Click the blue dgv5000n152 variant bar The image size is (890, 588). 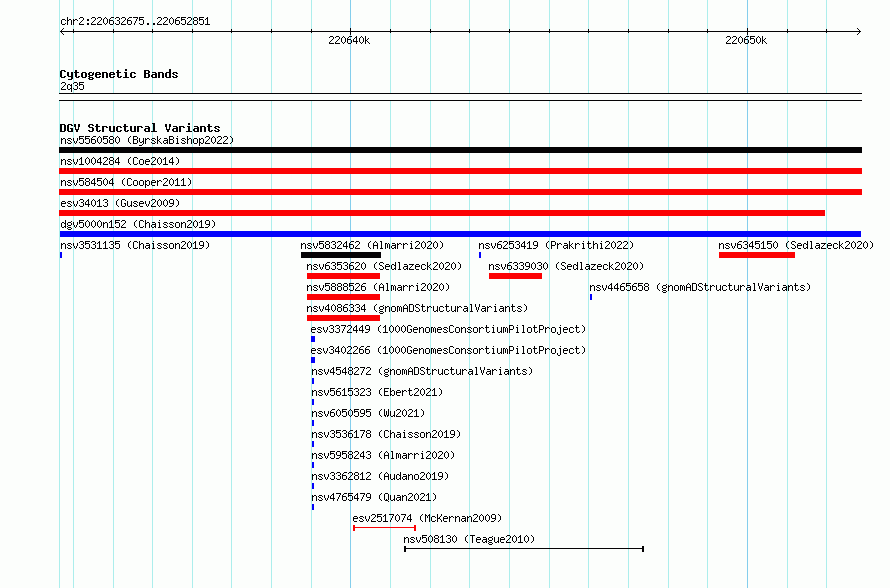point(460,234)
